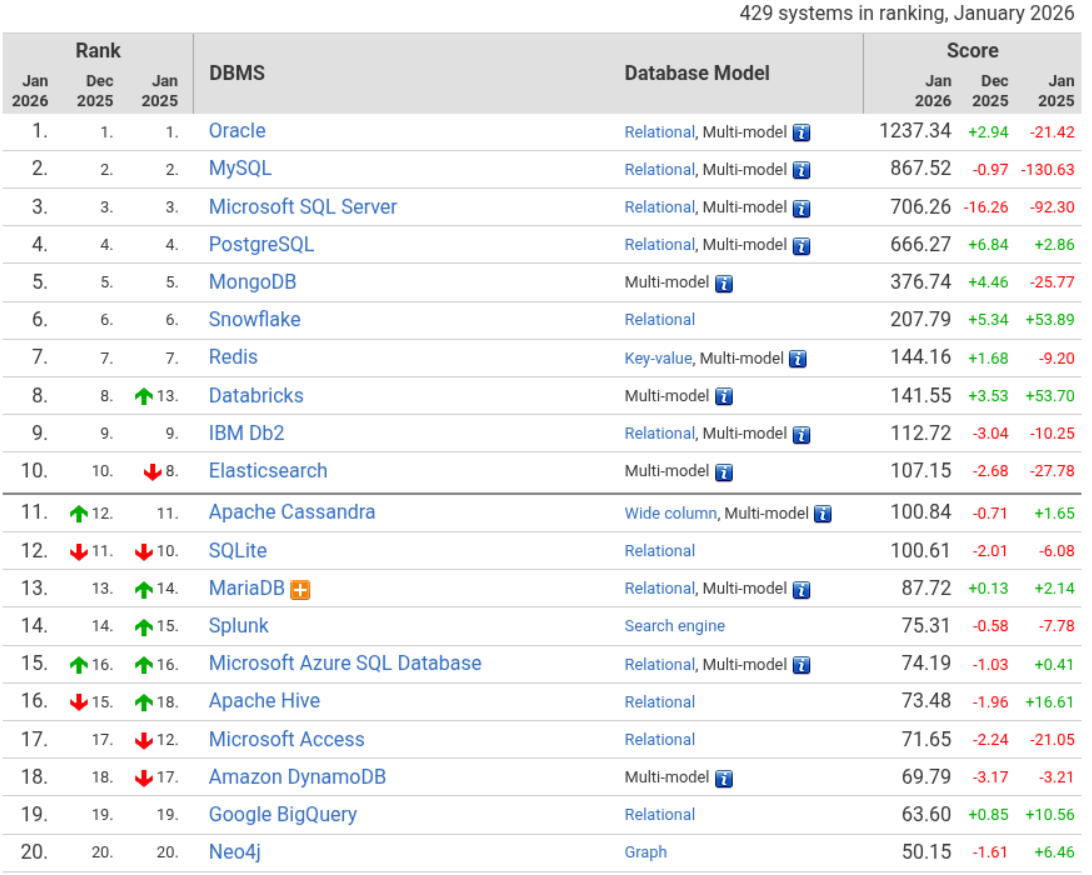Open the Microsoft Azure SQL Database link
Screen dimensions: 1092x875
pyautogui.click(x=345, y=663)
